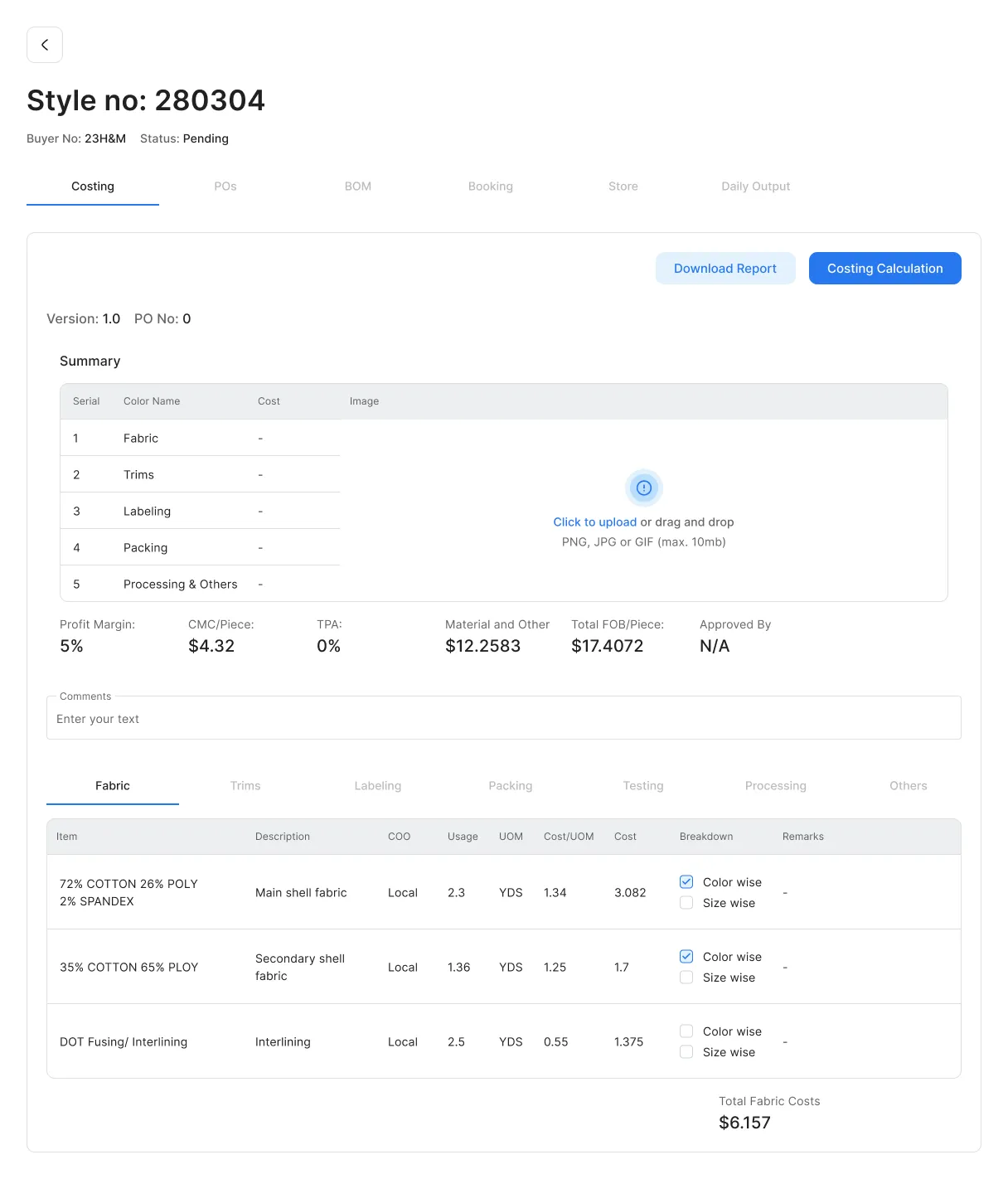Uncheck Color wise for Main shell fabric
Image resolution: width=1008 pixels, height=1179 pixels.
[x=686, y=882]
